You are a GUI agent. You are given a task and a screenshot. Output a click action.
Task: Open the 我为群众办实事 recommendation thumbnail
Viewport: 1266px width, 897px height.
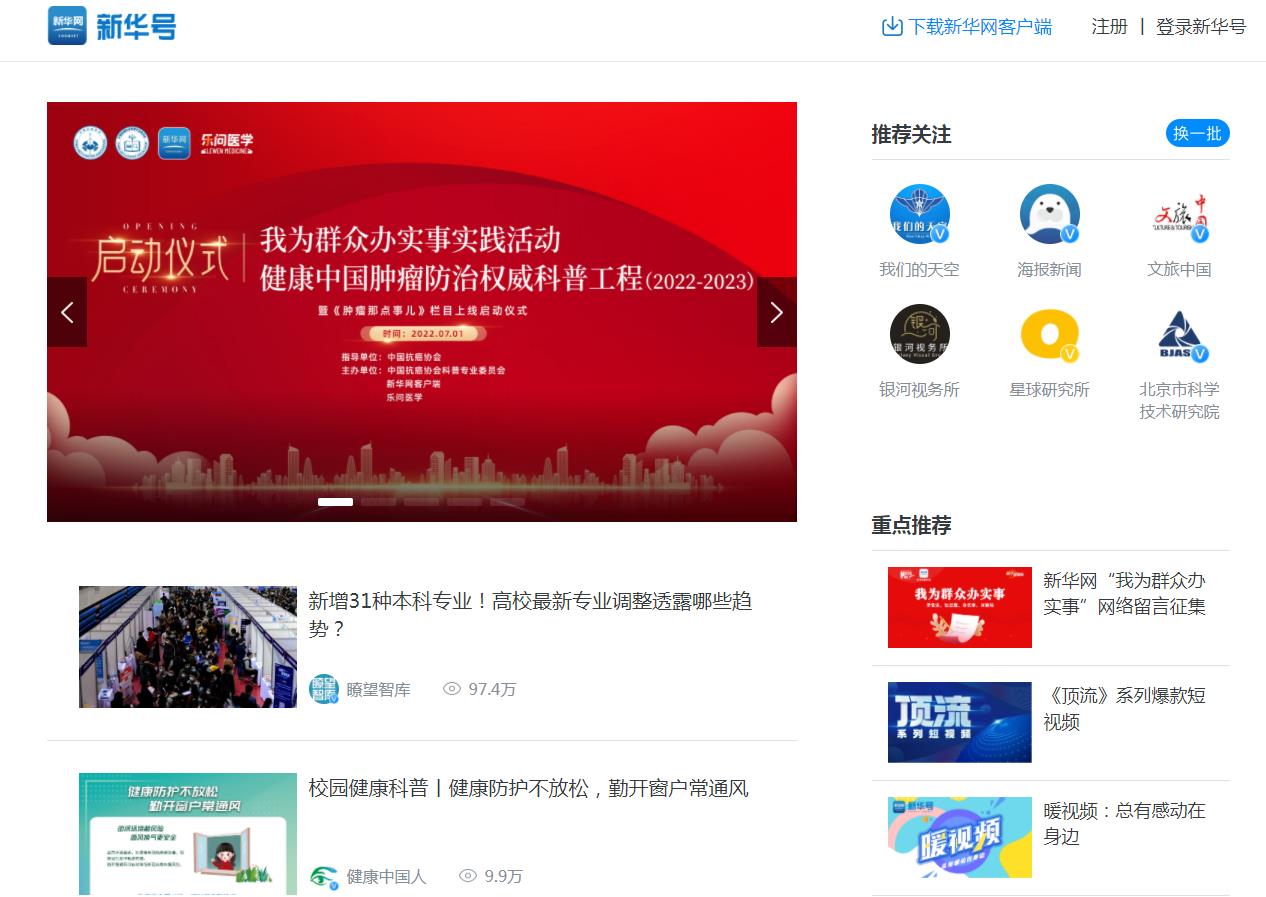tap(960, 608)
